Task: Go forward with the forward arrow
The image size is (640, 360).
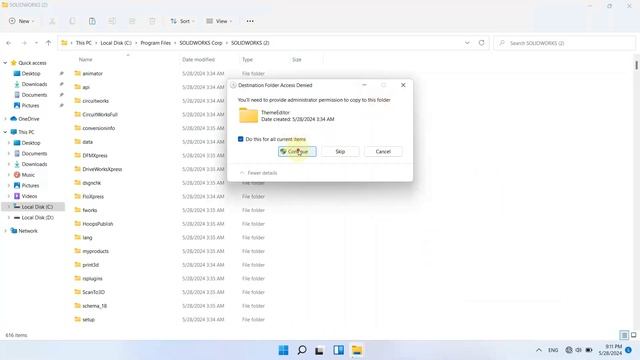Action: click(x=24, y=43)
